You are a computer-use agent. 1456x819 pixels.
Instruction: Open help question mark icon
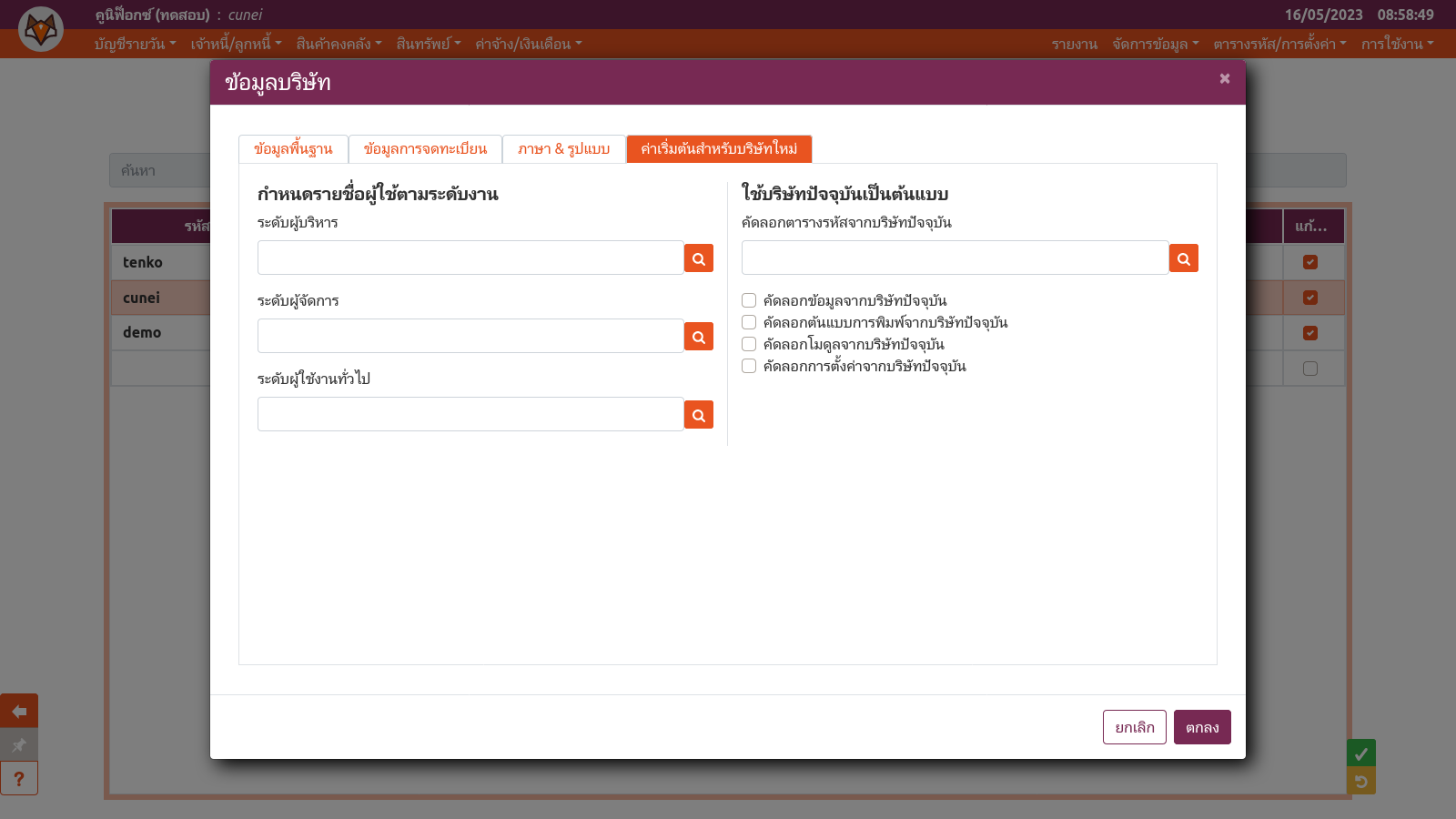click(19, 779)
